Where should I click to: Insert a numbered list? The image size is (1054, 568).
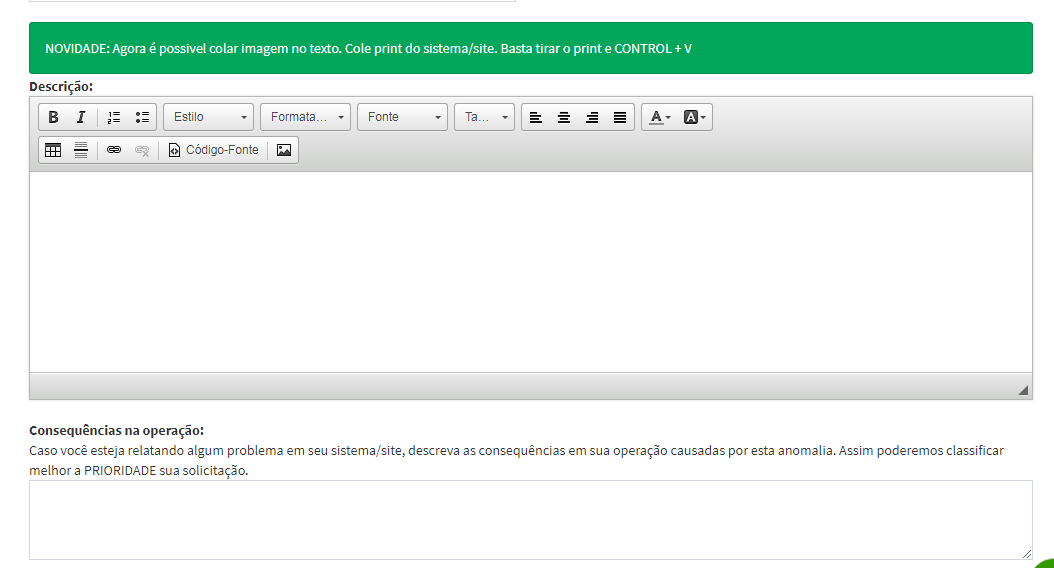114,117
